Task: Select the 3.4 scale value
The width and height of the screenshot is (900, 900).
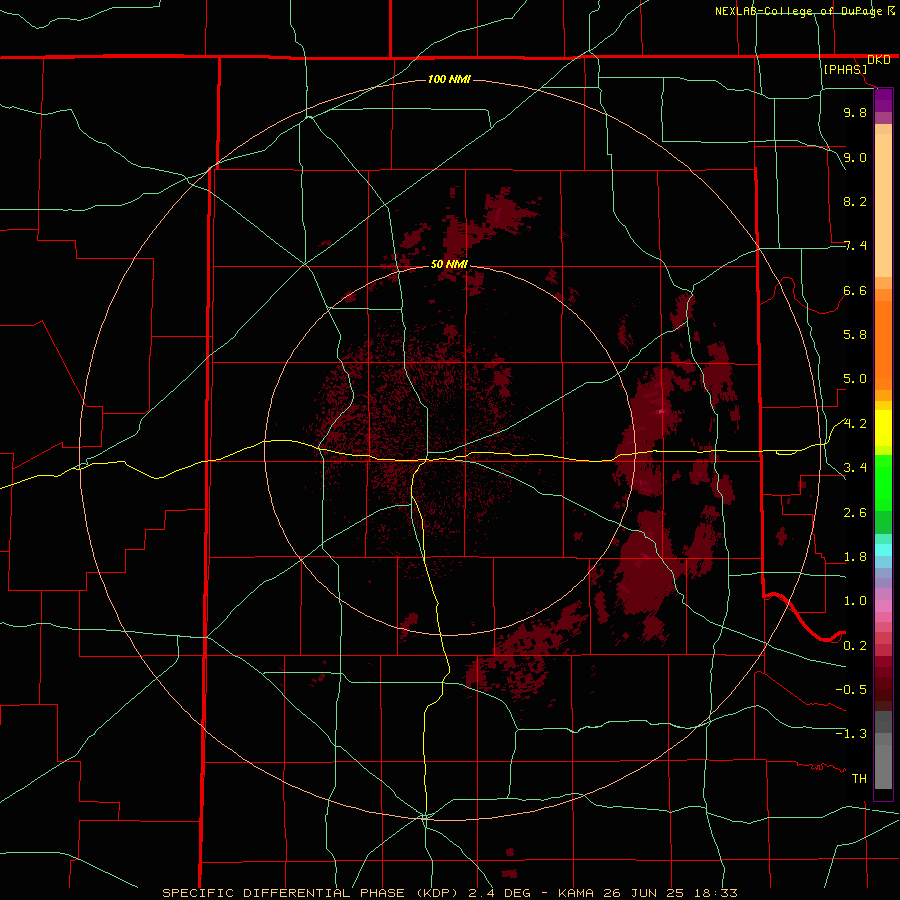Action: 855,468
